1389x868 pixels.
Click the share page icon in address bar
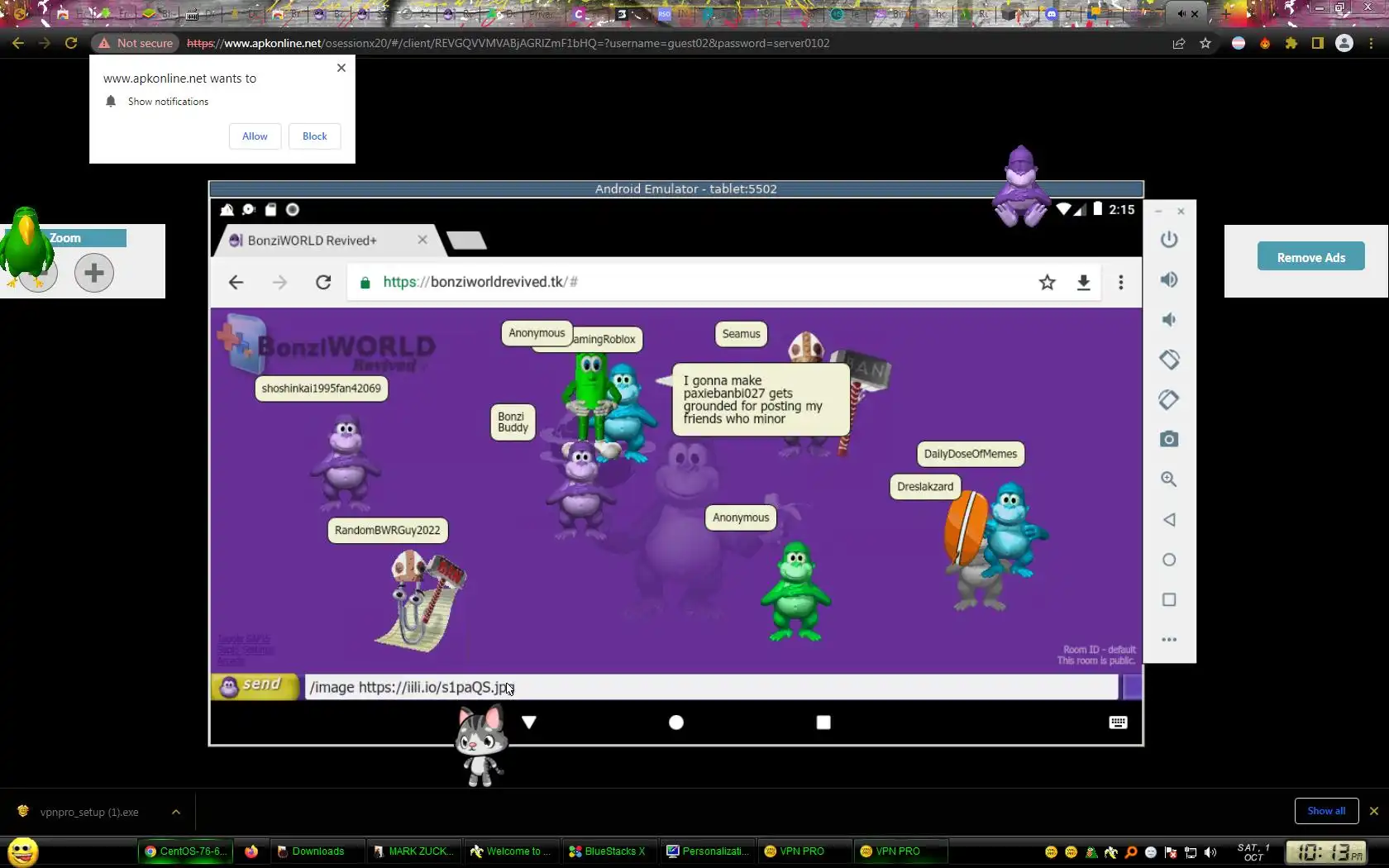pos(1179,43)
